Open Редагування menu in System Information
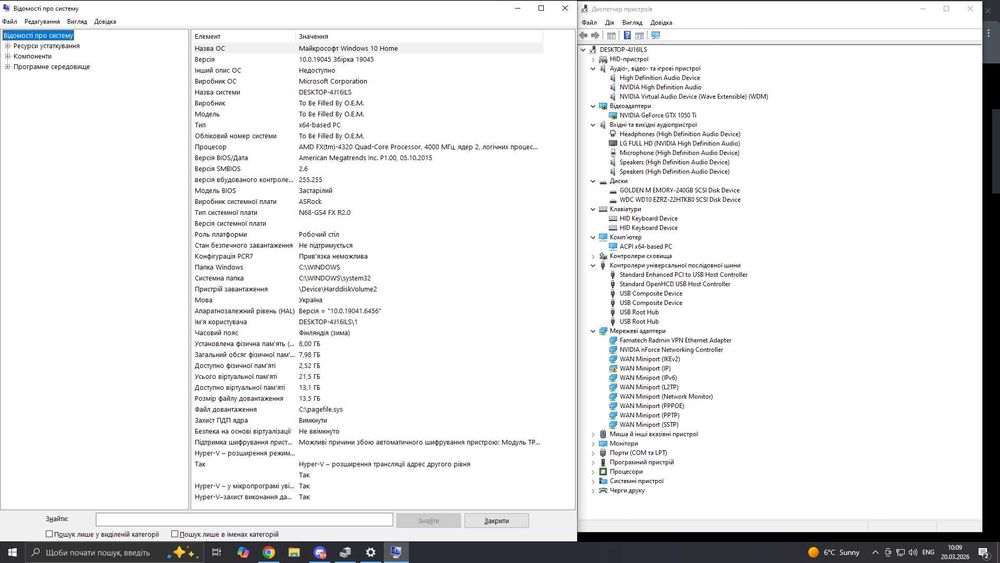 click(42, 22)
